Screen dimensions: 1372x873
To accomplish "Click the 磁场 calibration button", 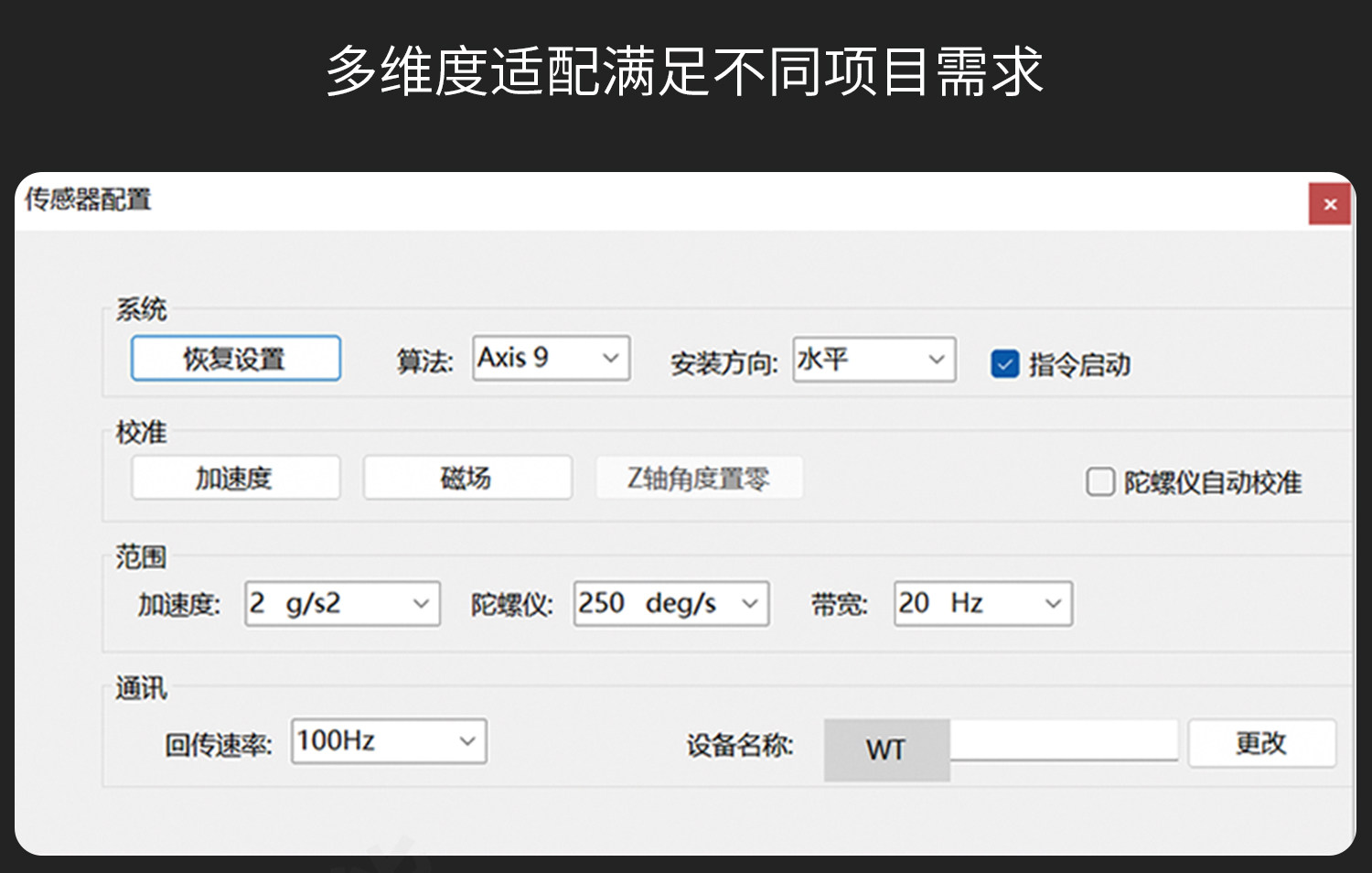I will [x=467, y=478].
